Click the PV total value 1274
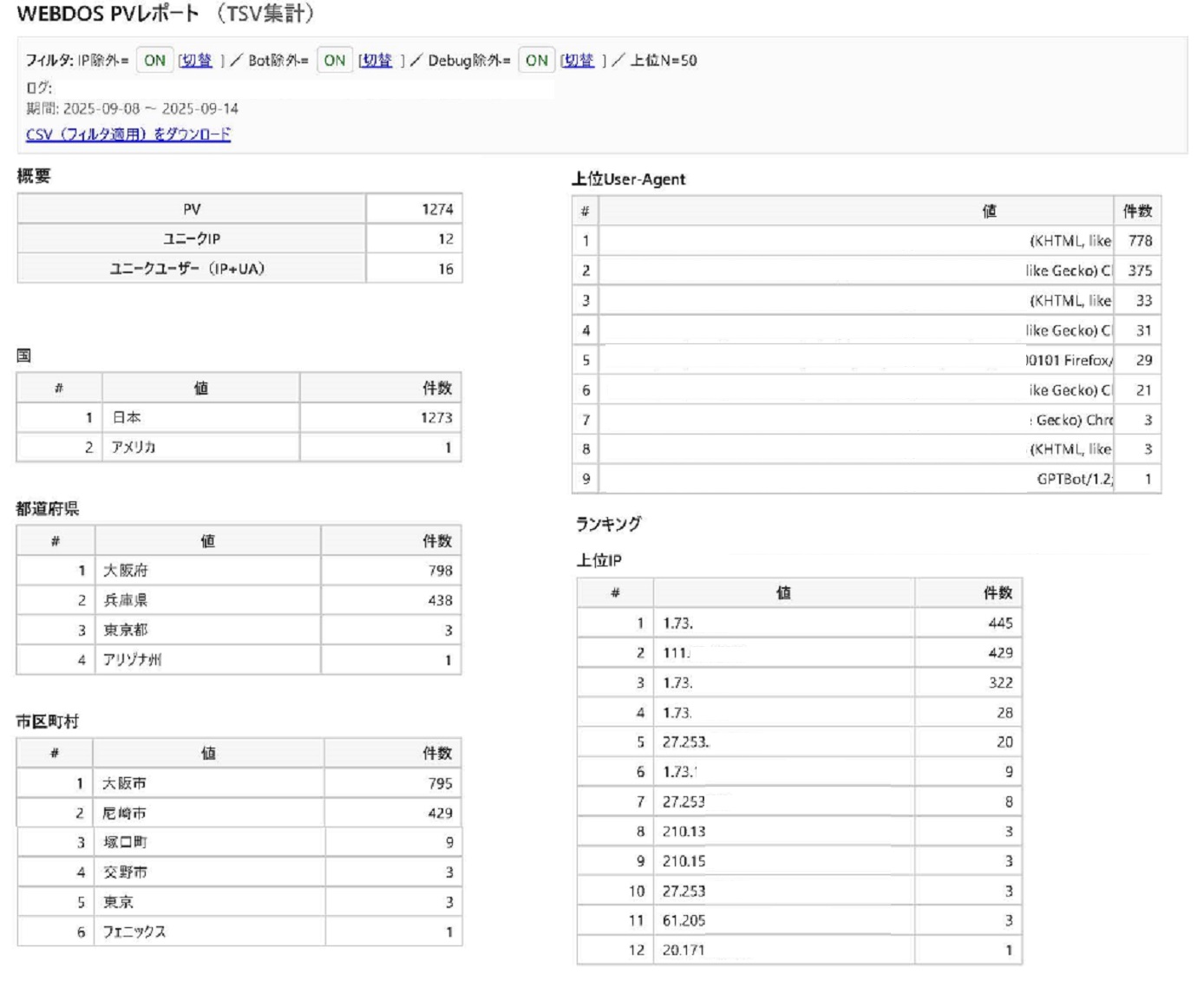The image size is (1204, 1000). (x=436, y=209)
